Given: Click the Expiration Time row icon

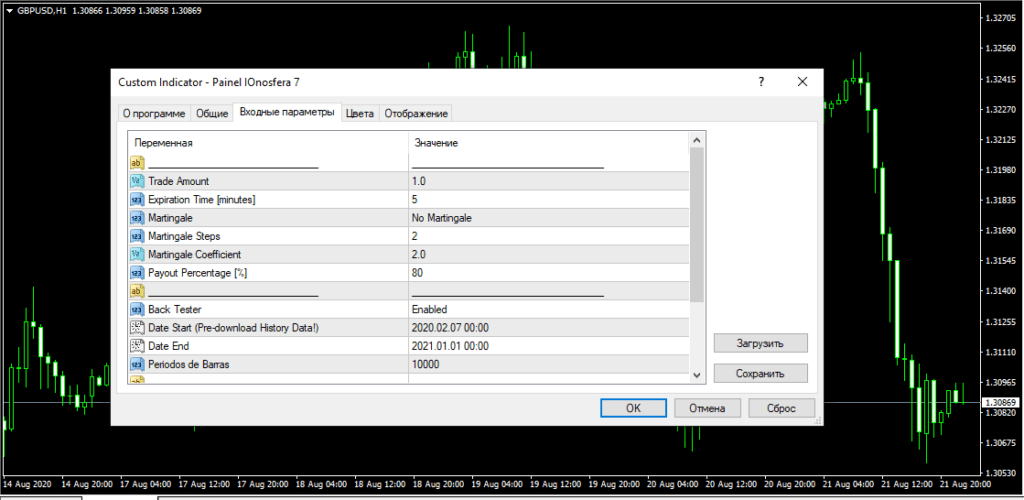Looking at the screenshot, I should 137,199.
